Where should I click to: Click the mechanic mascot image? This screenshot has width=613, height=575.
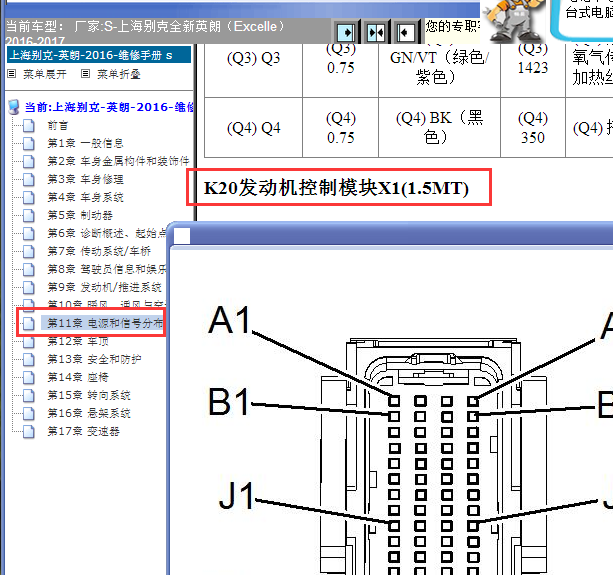coord(514,20)
